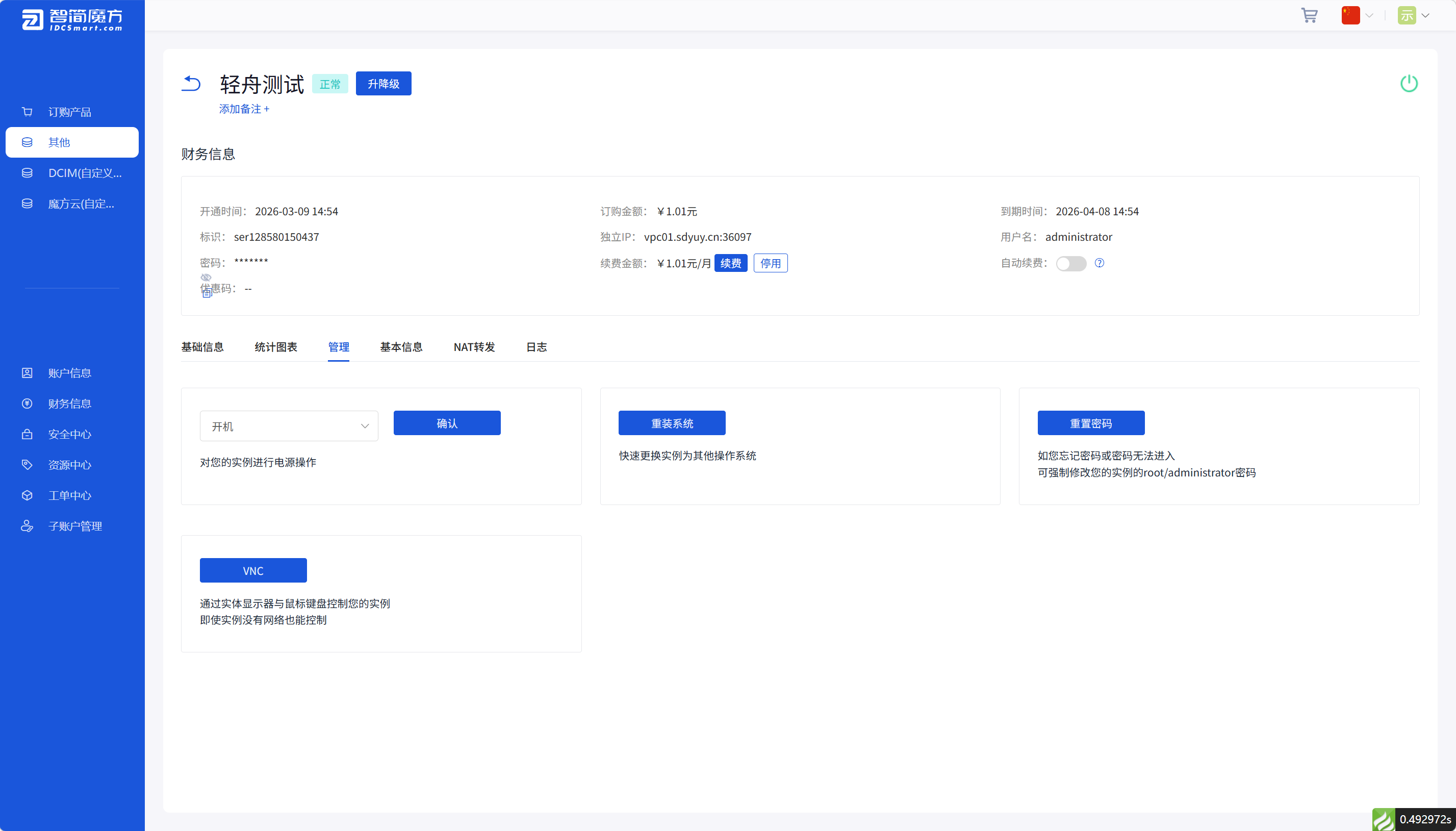Copy password with the blue copy icon
Screen dimensions: 1456x831
click(207, 293)
